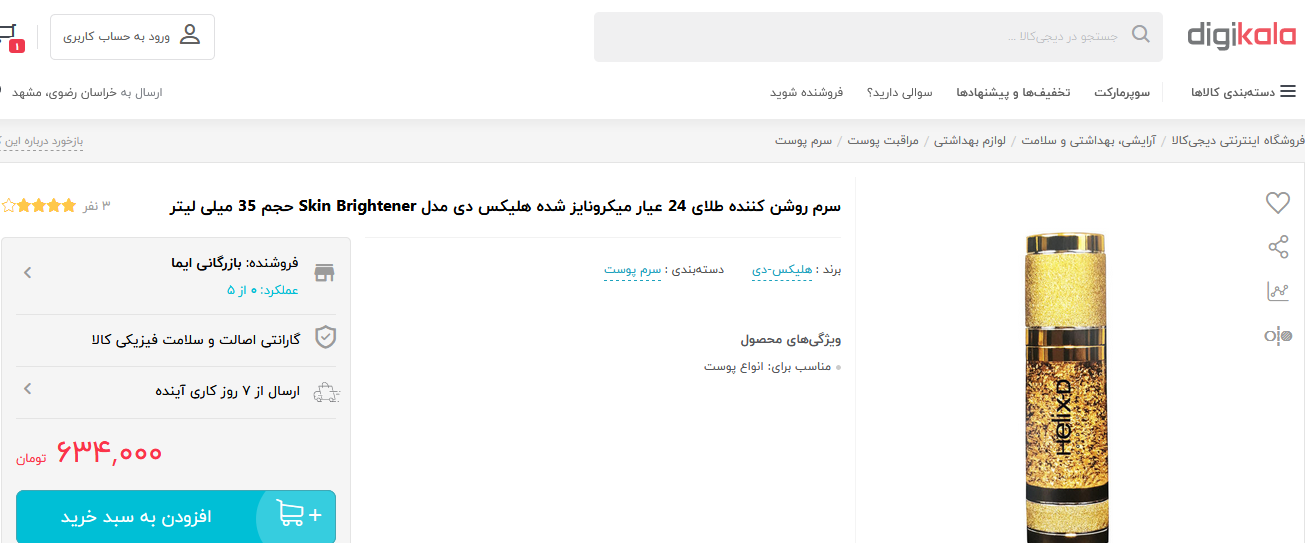Click the price ۶۳۴,۰۰۰ تومان
1305x543 pixels.
[x=89, y=454]
